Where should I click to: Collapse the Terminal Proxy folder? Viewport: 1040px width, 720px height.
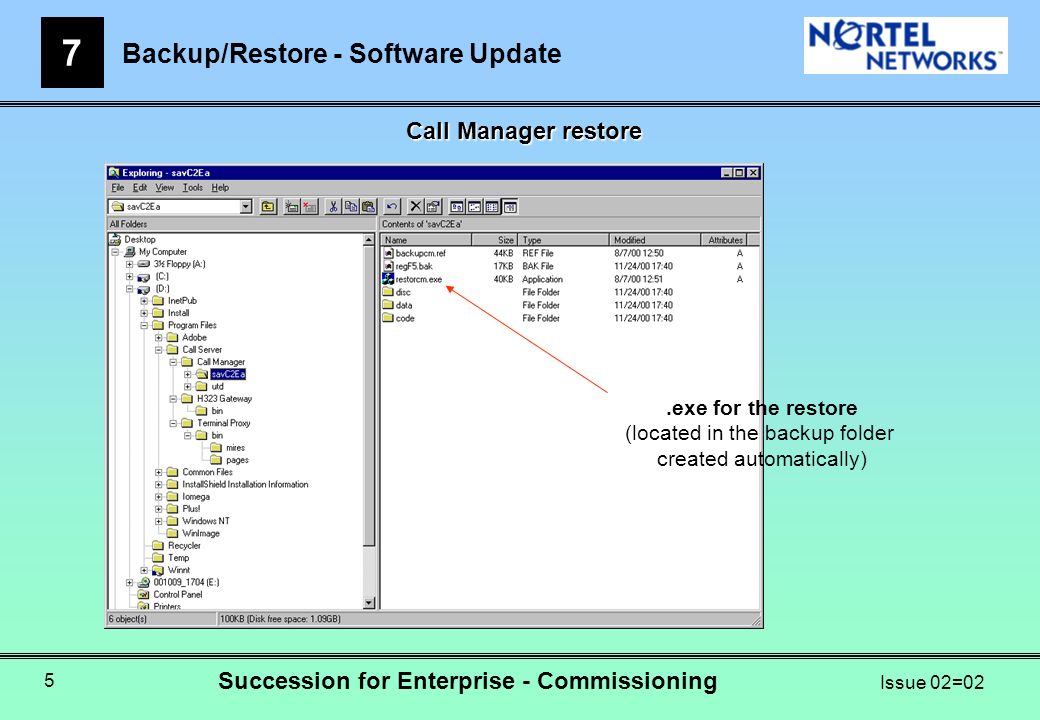coord(173,423)
